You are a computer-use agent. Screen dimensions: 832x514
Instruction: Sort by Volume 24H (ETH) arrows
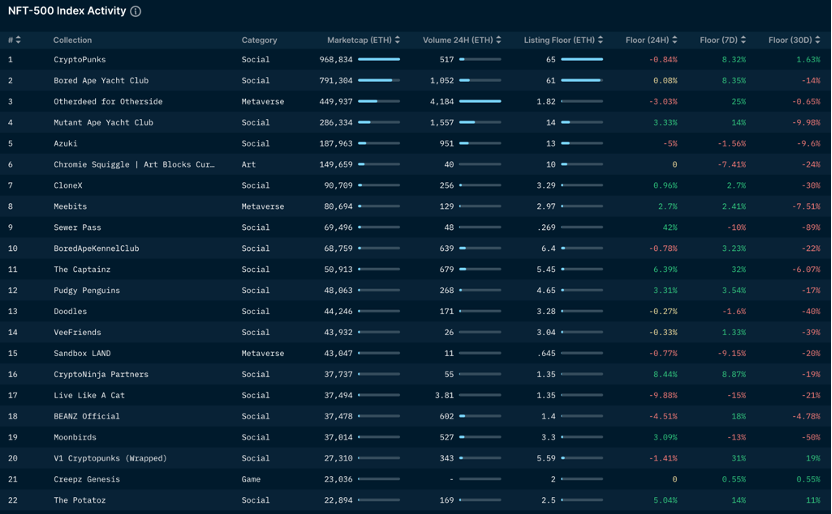498,40
